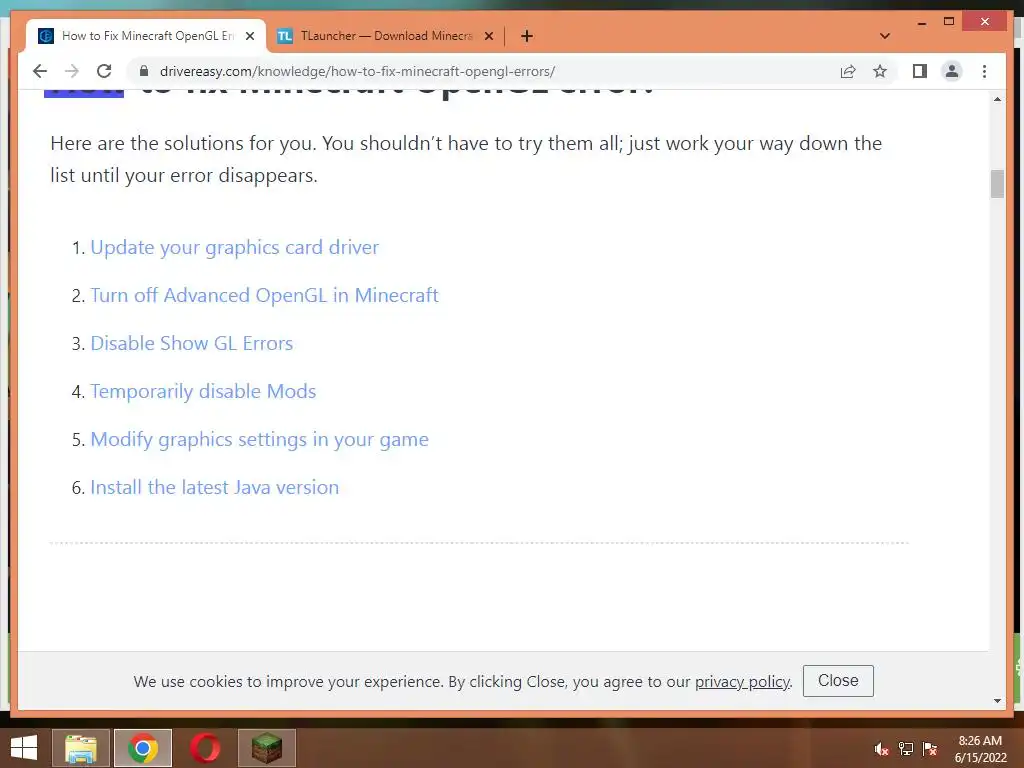
Task: Open Chrome profile avatar
Action: coord(952,71)
